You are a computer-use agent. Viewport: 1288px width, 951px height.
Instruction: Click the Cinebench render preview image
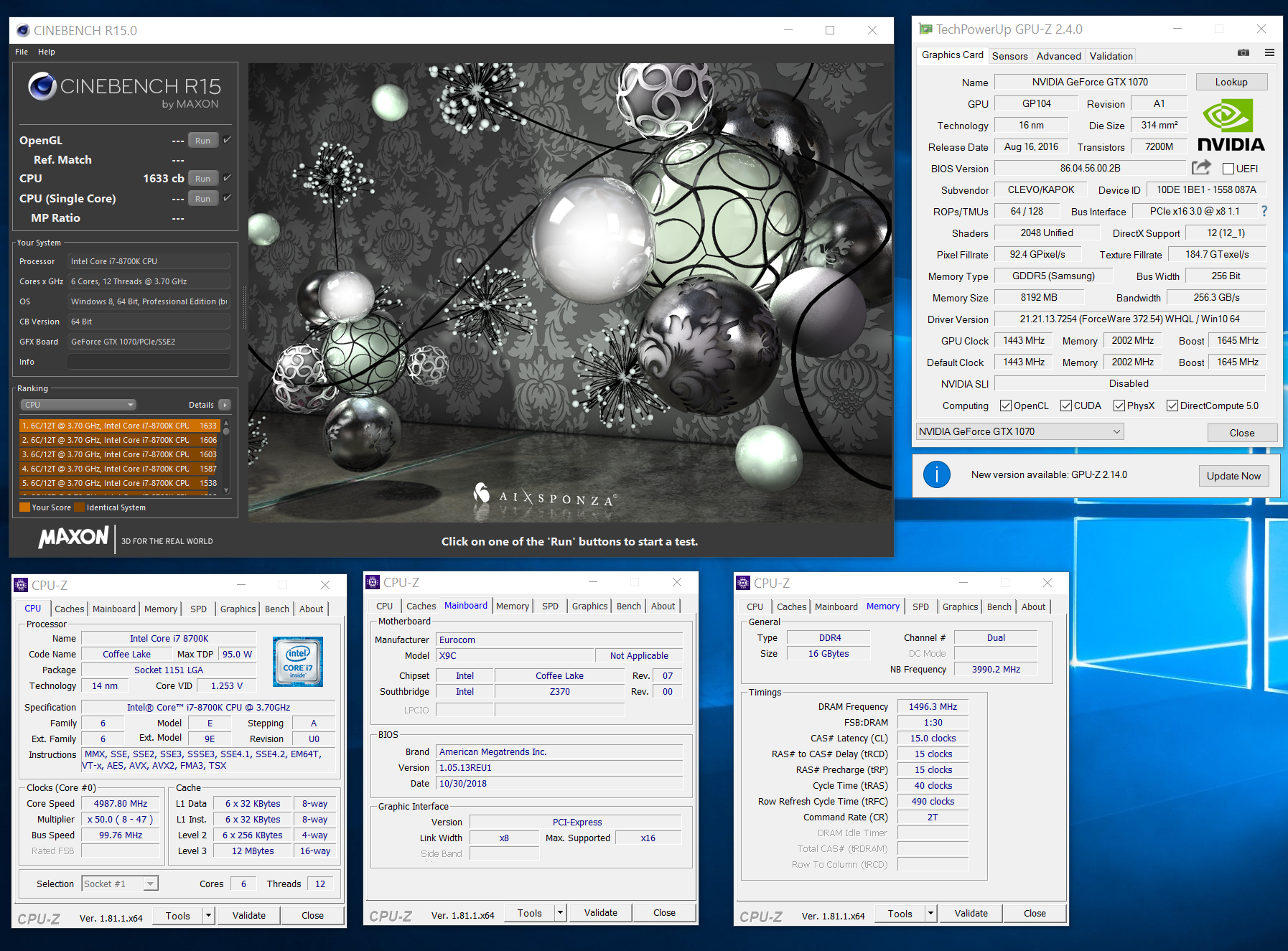point(570,292)
